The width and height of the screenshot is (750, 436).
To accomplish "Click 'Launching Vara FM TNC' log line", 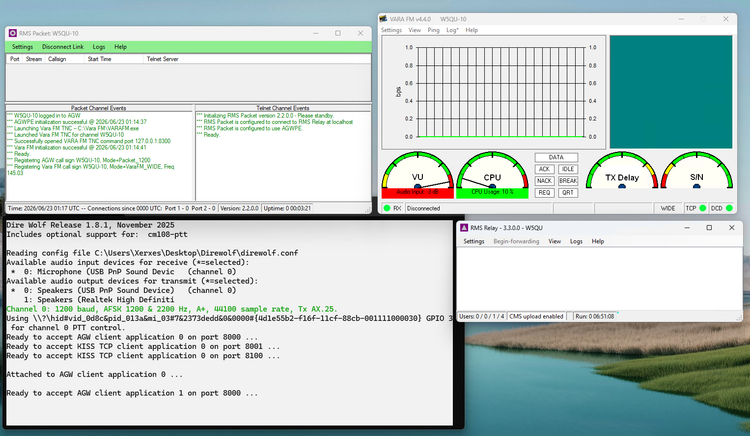I will (x=73, y=129).
